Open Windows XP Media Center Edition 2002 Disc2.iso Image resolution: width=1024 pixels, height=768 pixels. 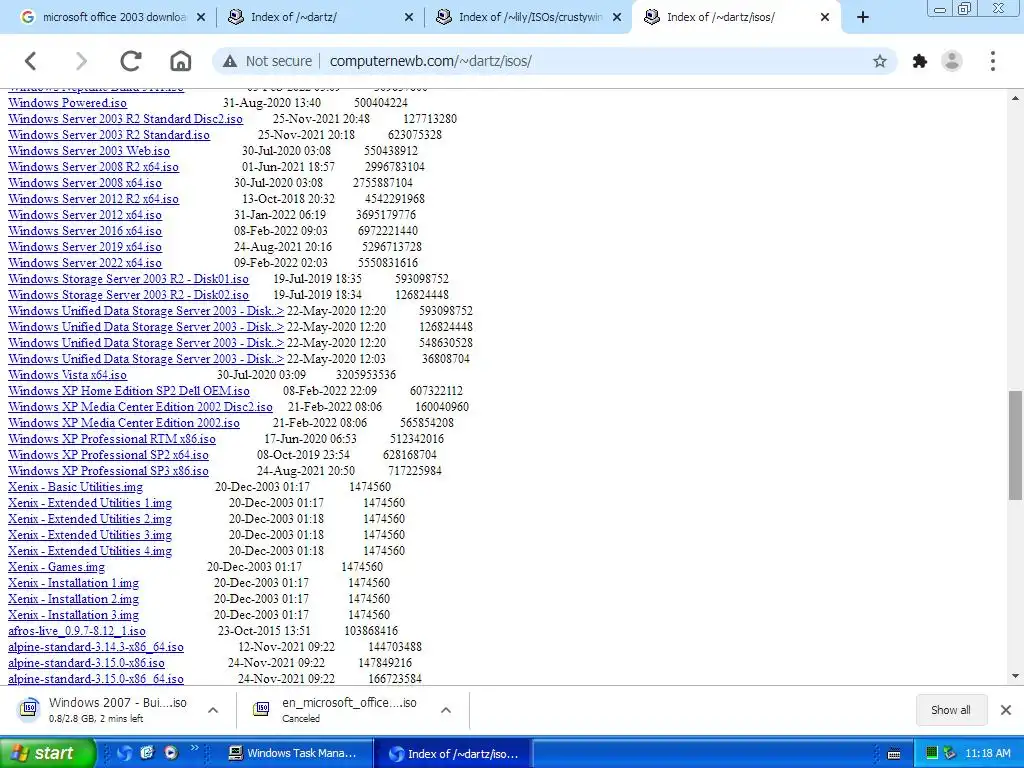coord(140,407)
